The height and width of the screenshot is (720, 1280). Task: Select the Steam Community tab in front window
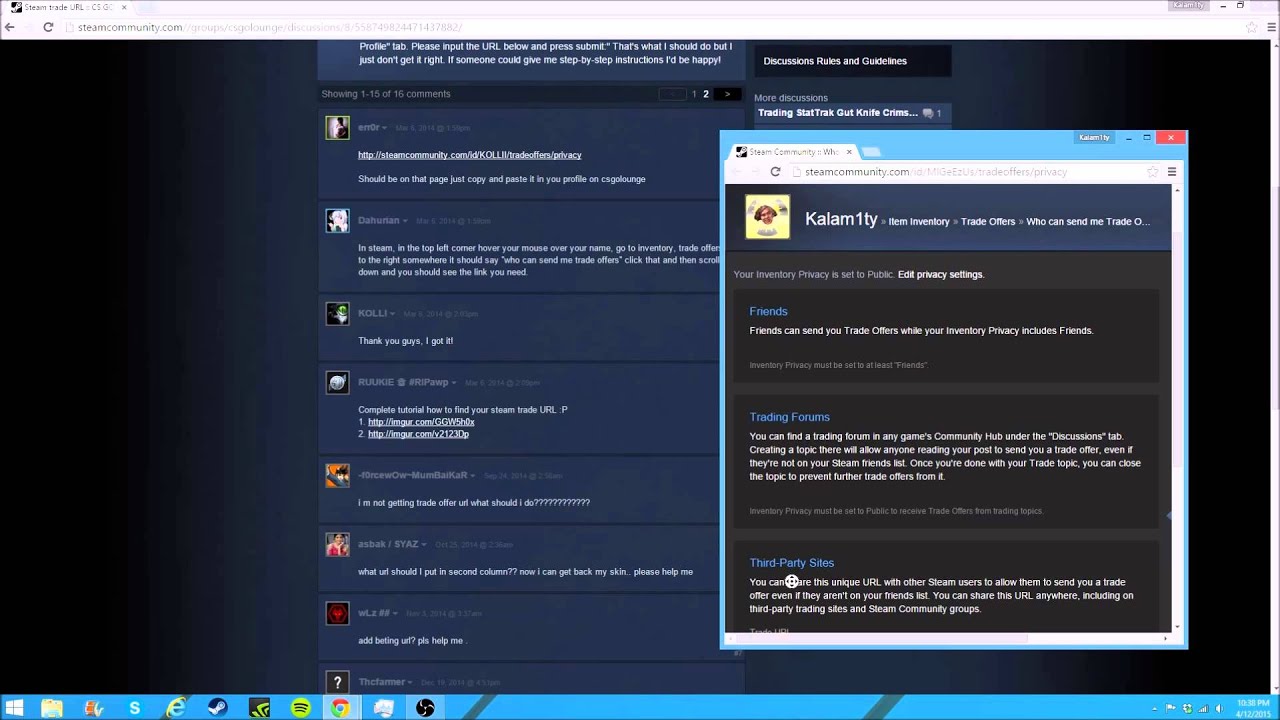pyautogui.click(x=794, y=152)
